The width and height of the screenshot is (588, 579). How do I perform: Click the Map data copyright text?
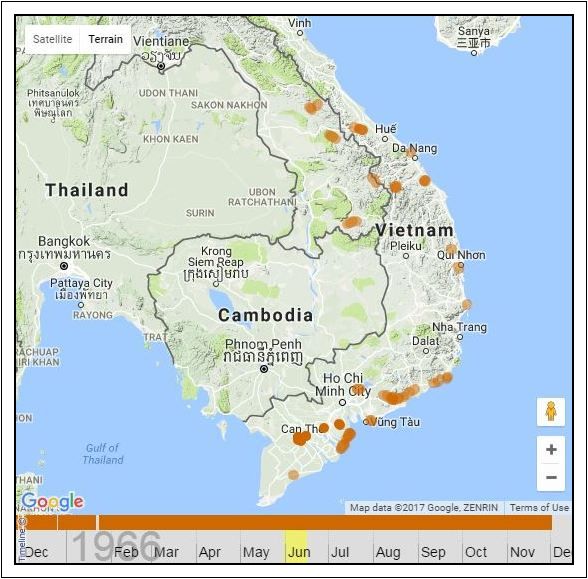[424, 507]
